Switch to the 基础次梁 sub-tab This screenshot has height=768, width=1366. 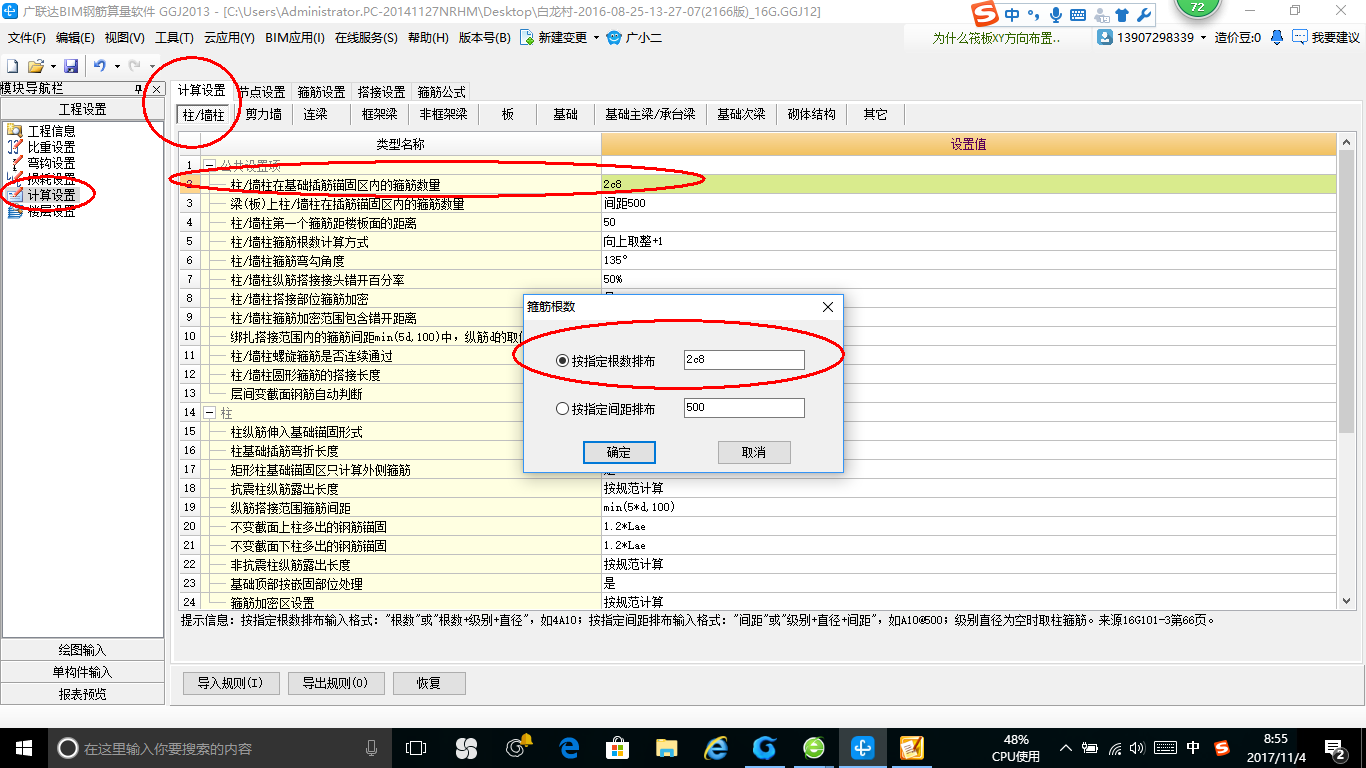click(741, 114)
